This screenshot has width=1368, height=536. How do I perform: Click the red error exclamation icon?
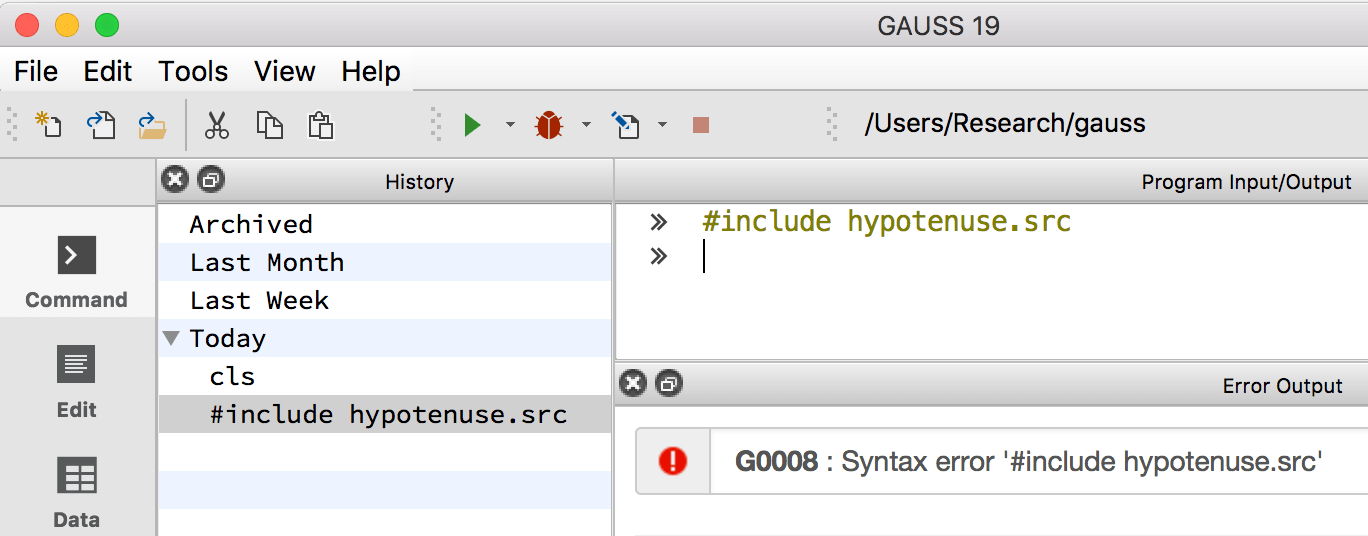click(x=673, y=461)
